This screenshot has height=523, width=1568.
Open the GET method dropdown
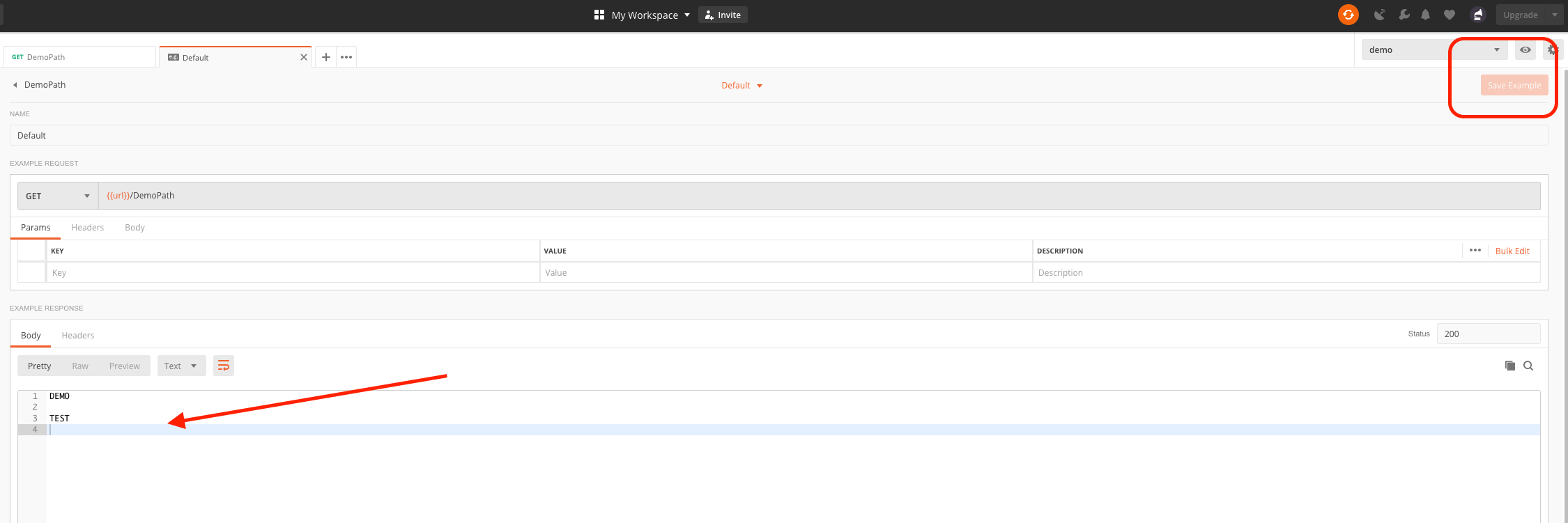[x=58, y=196]
